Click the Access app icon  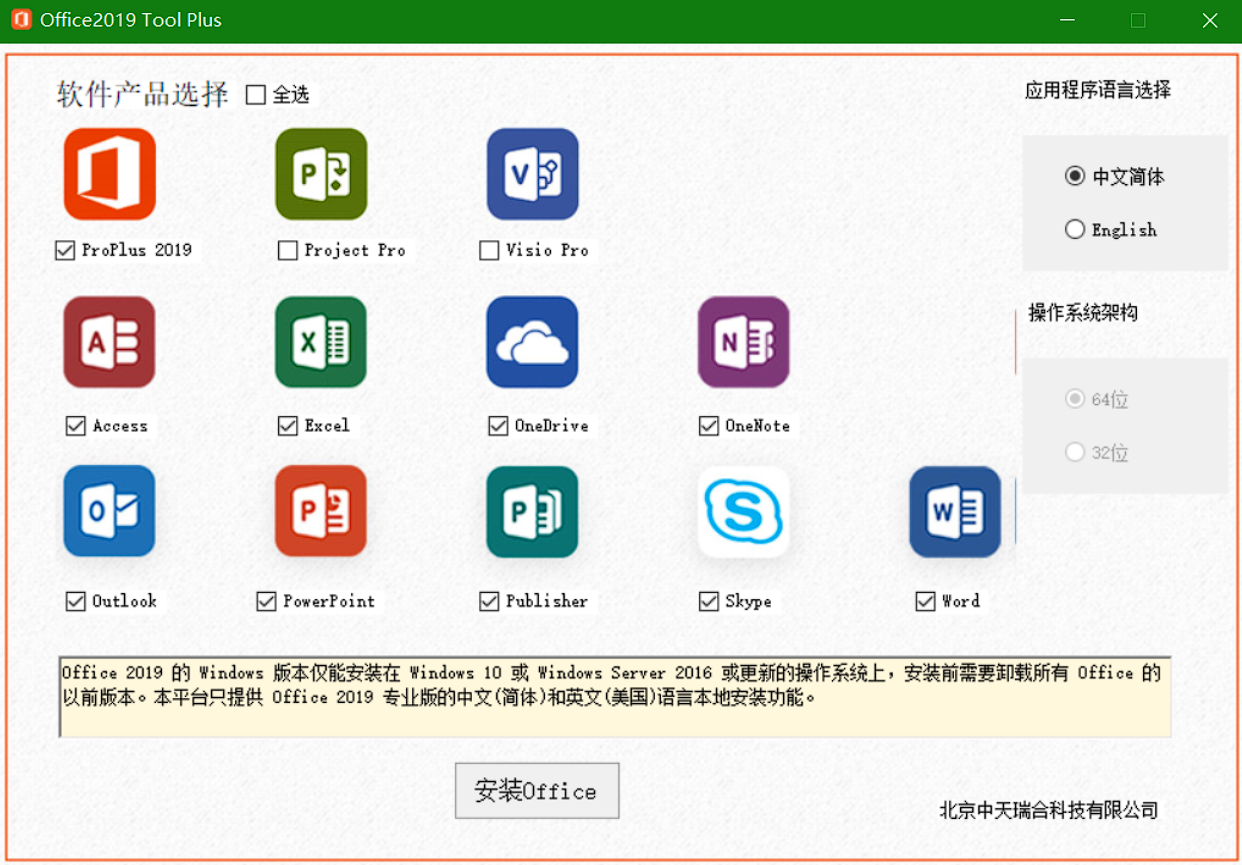[110, 342]
